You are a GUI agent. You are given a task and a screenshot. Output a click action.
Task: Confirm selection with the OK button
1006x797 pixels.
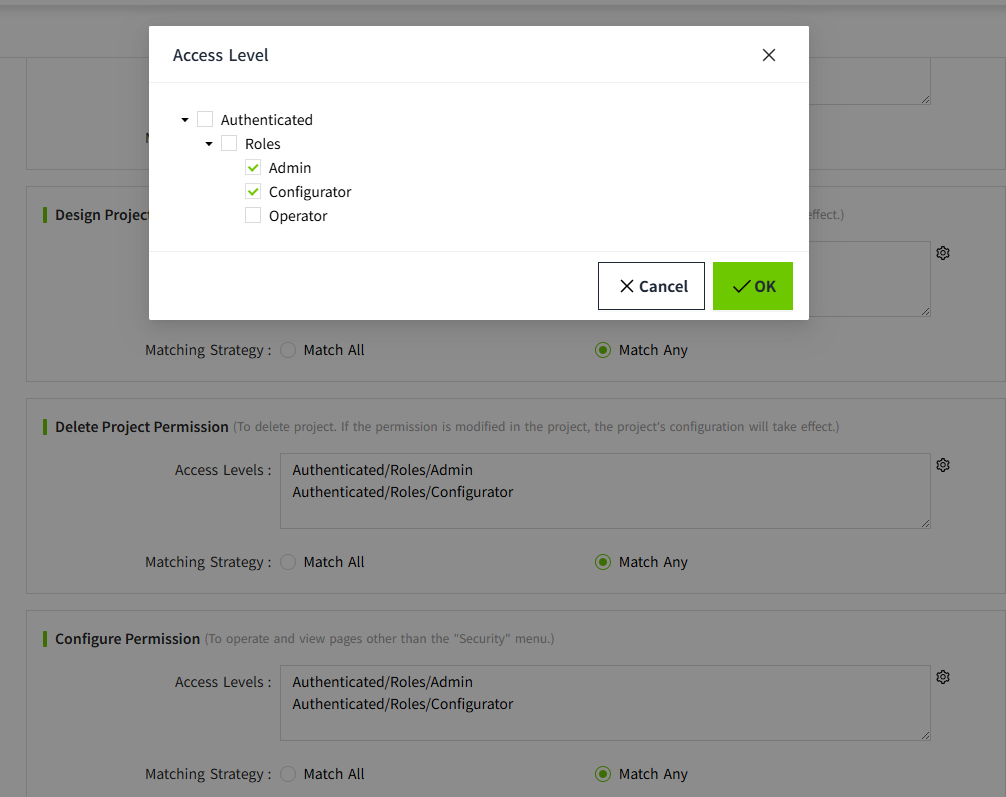[752, 286]
